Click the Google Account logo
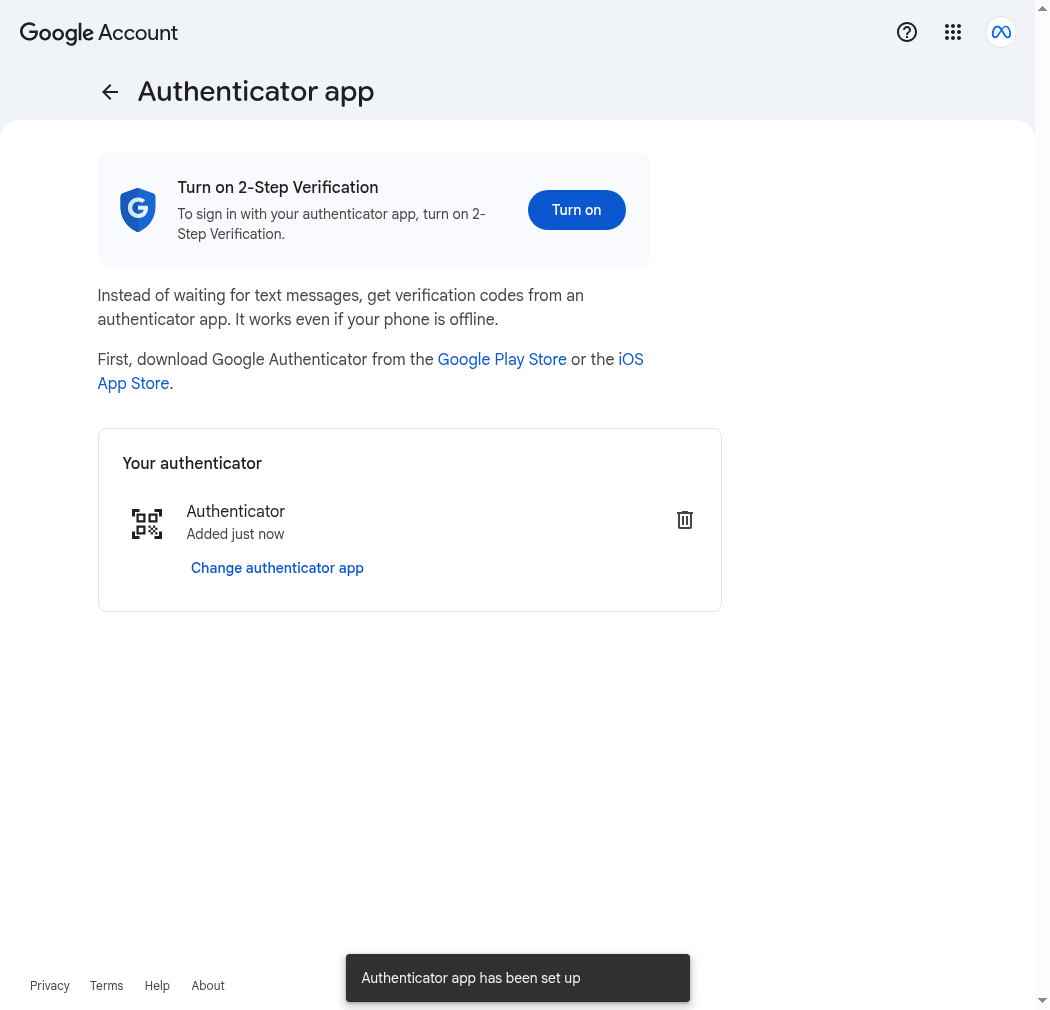Image resolution: width=1050 pixels, height=1010 pixels. pyautogui.click(x=98, y=33)
